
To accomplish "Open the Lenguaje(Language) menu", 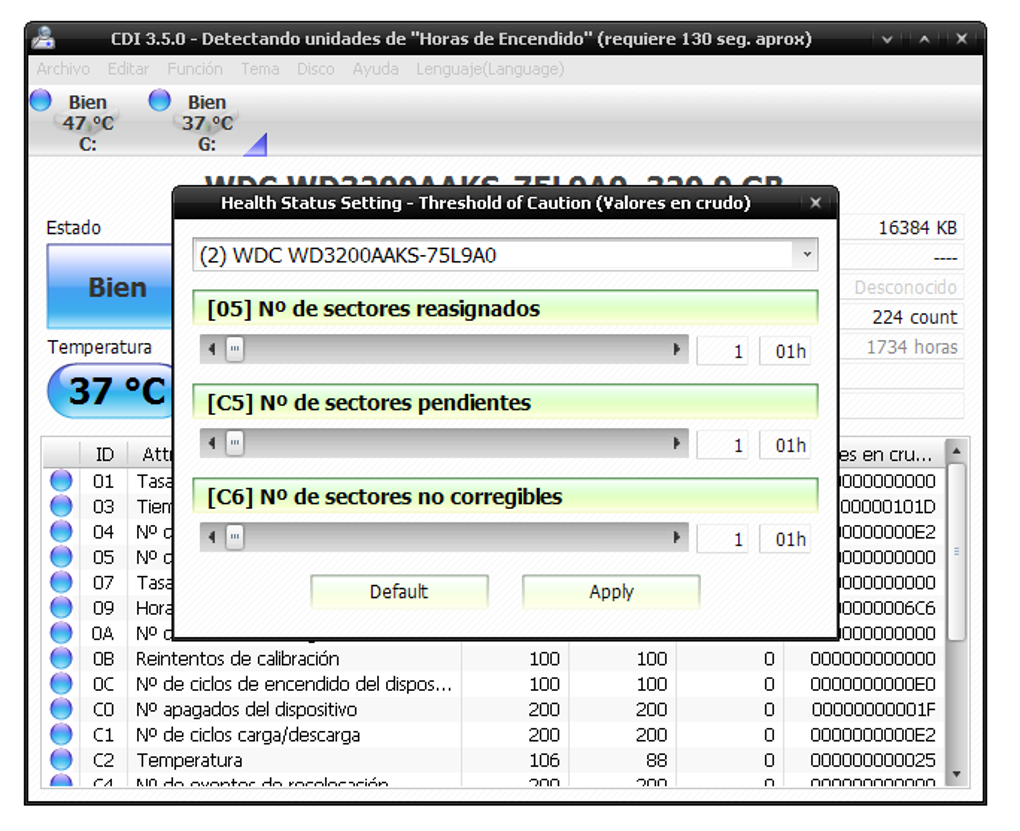I will (490, 69).
